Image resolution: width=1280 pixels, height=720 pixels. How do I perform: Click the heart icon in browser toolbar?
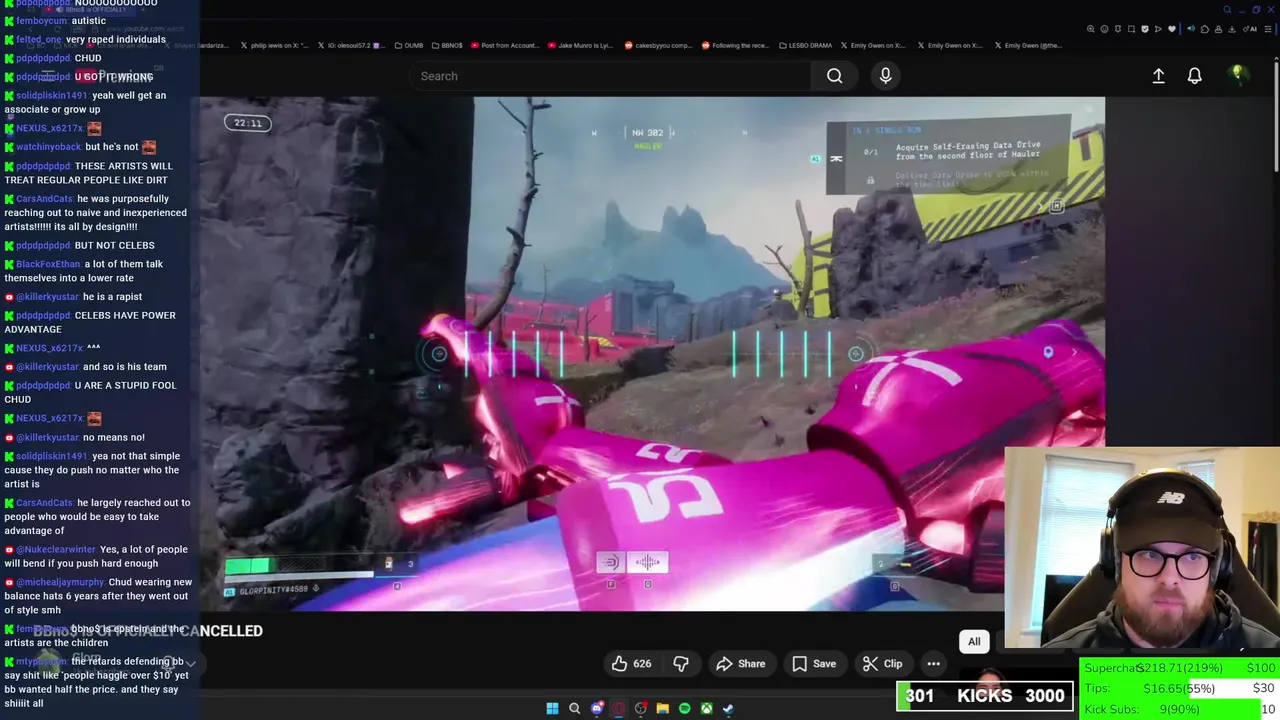click(1172, 29)
